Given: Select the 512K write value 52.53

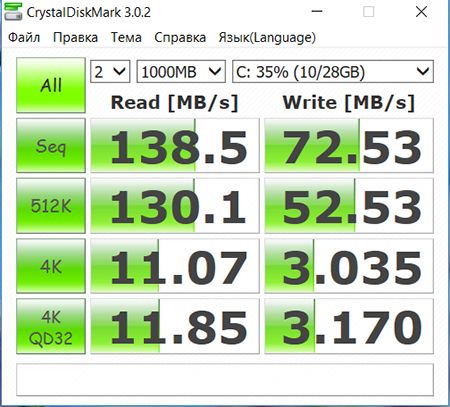Looking at the screenshot, I should [349, 206].
